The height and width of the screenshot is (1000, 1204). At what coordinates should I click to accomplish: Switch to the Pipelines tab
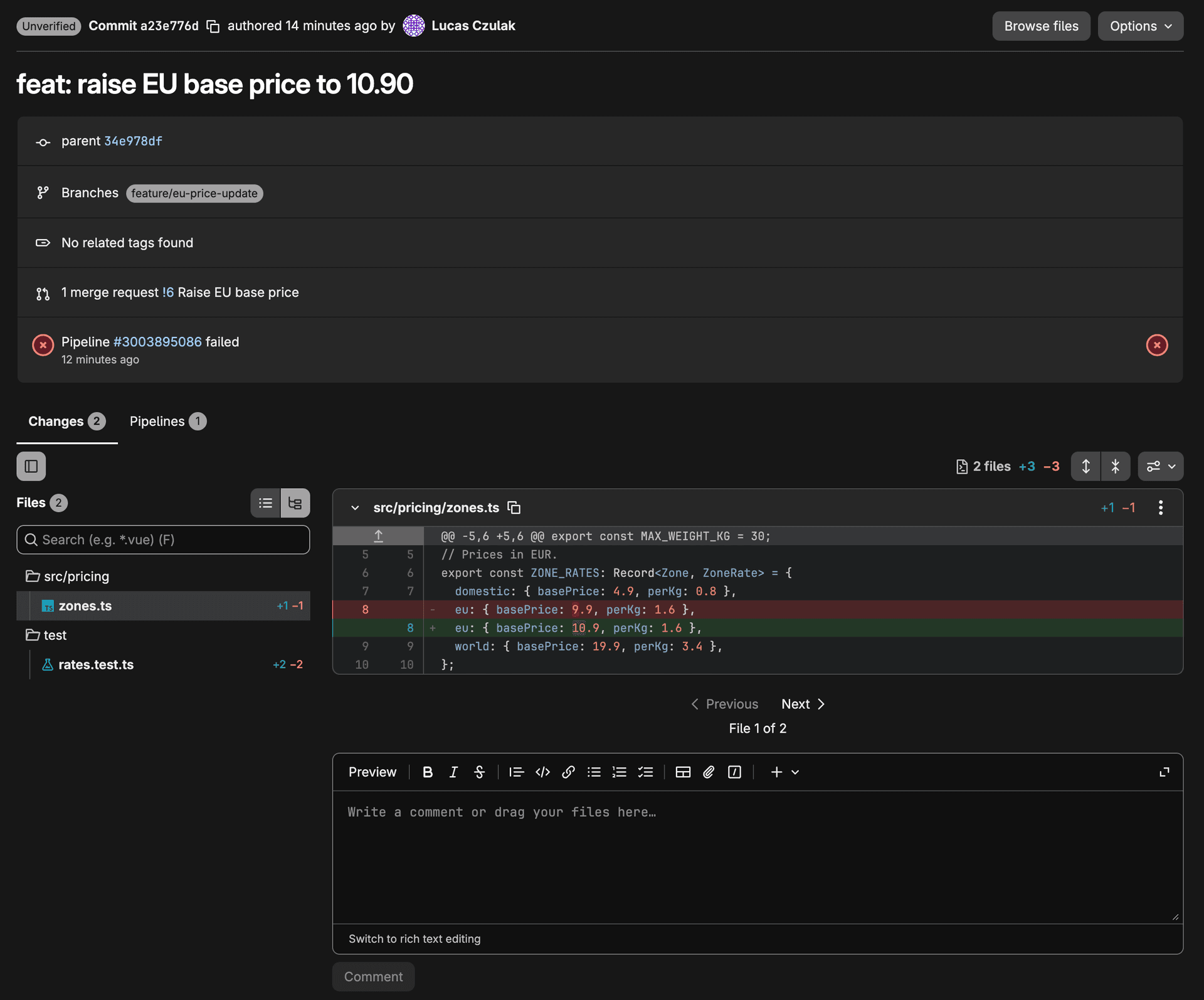pos(168,422)
